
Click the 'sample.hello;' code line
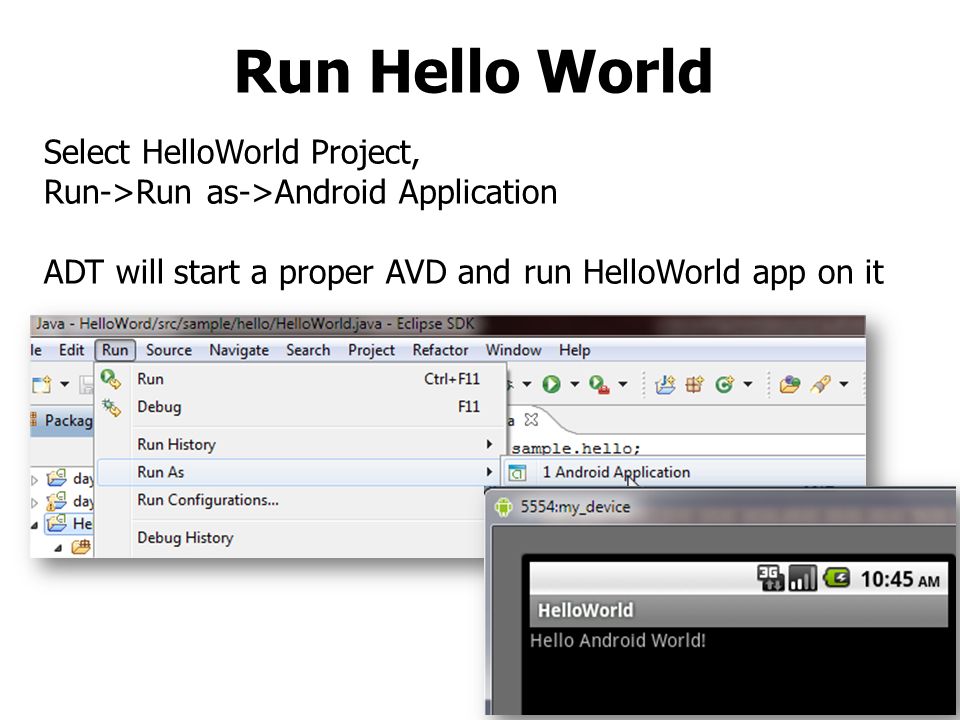point(576,449)
